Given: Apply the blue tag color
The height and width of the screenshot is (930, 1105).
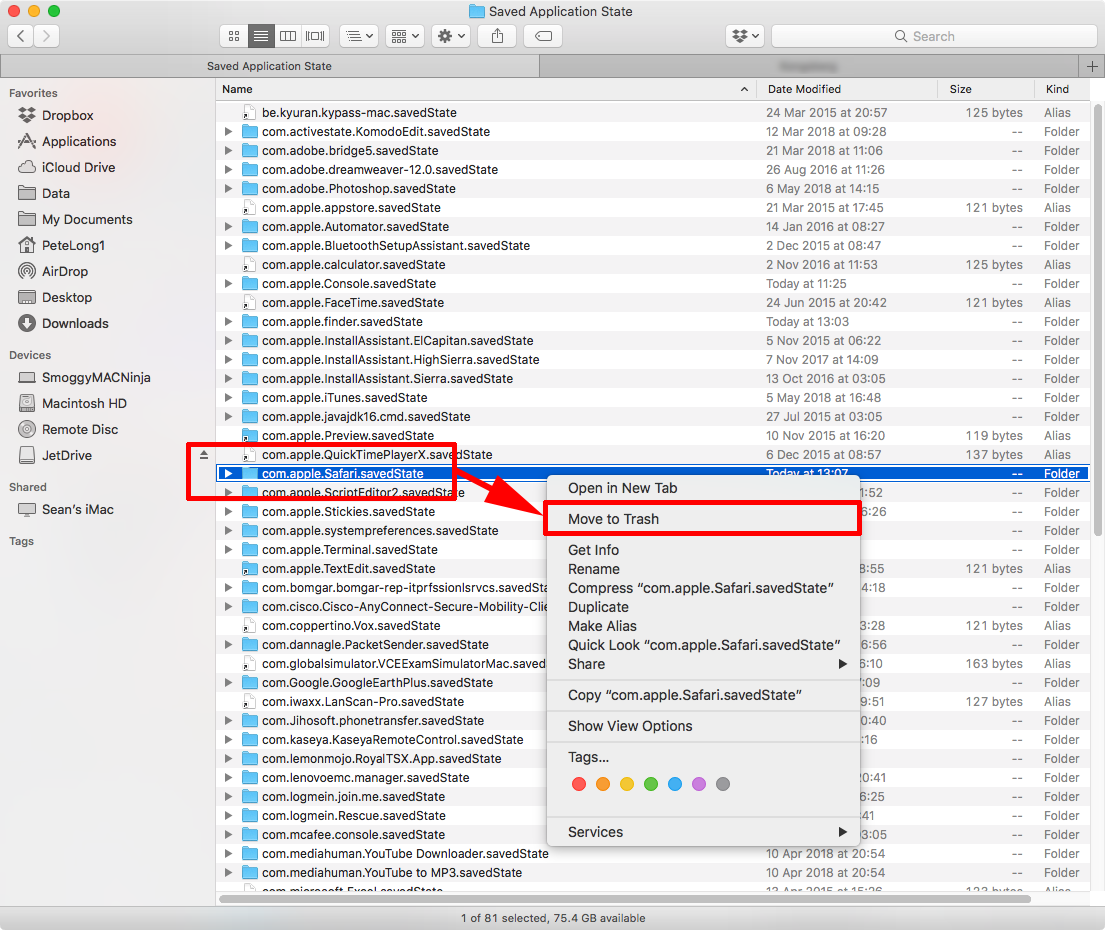Looking at the screenshot, I should pyautogui.click(x=674, y=784).
